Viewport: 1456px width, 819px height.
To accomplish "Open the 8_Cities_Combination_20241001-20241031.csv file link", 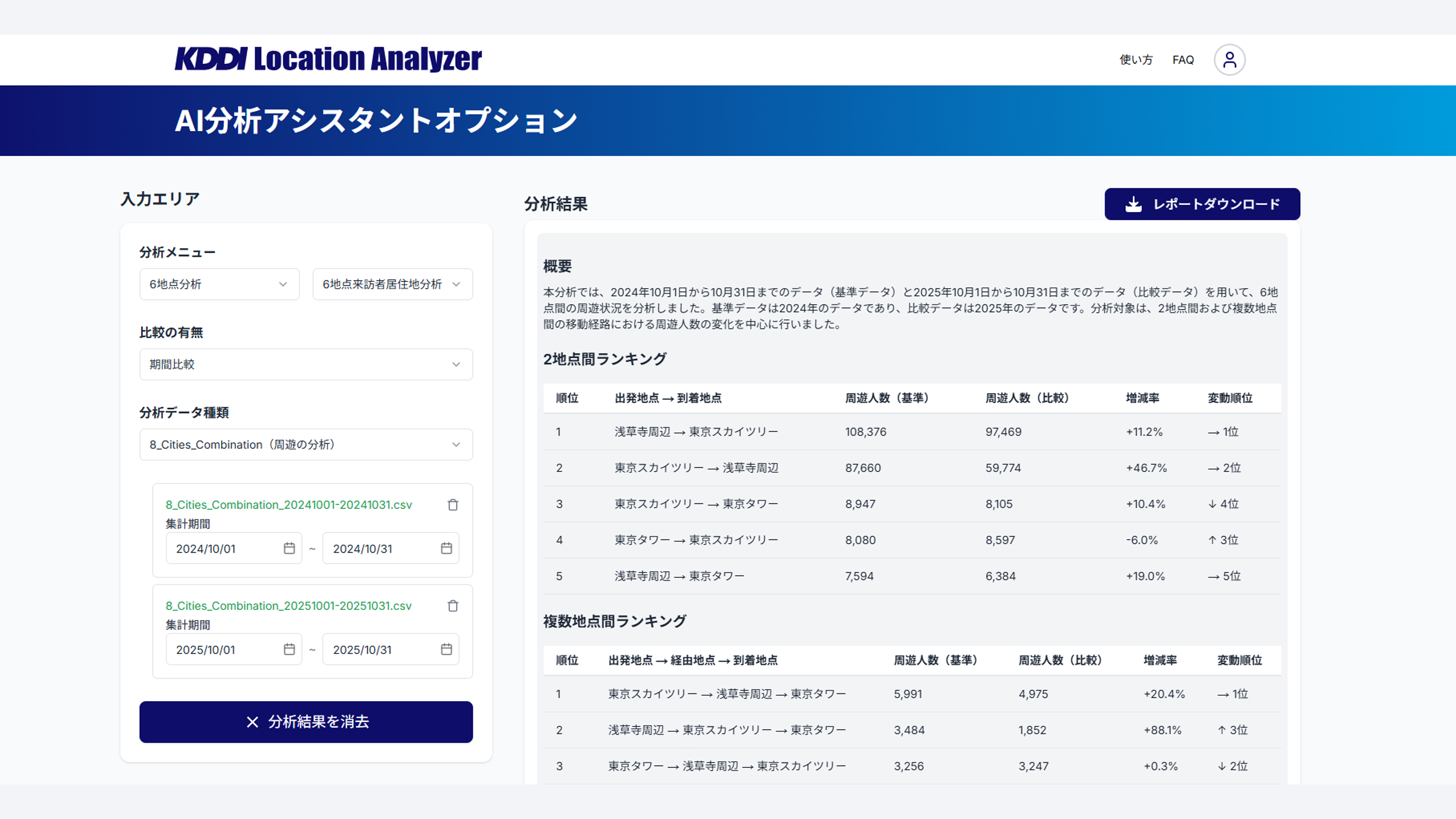I will point(288,505).
